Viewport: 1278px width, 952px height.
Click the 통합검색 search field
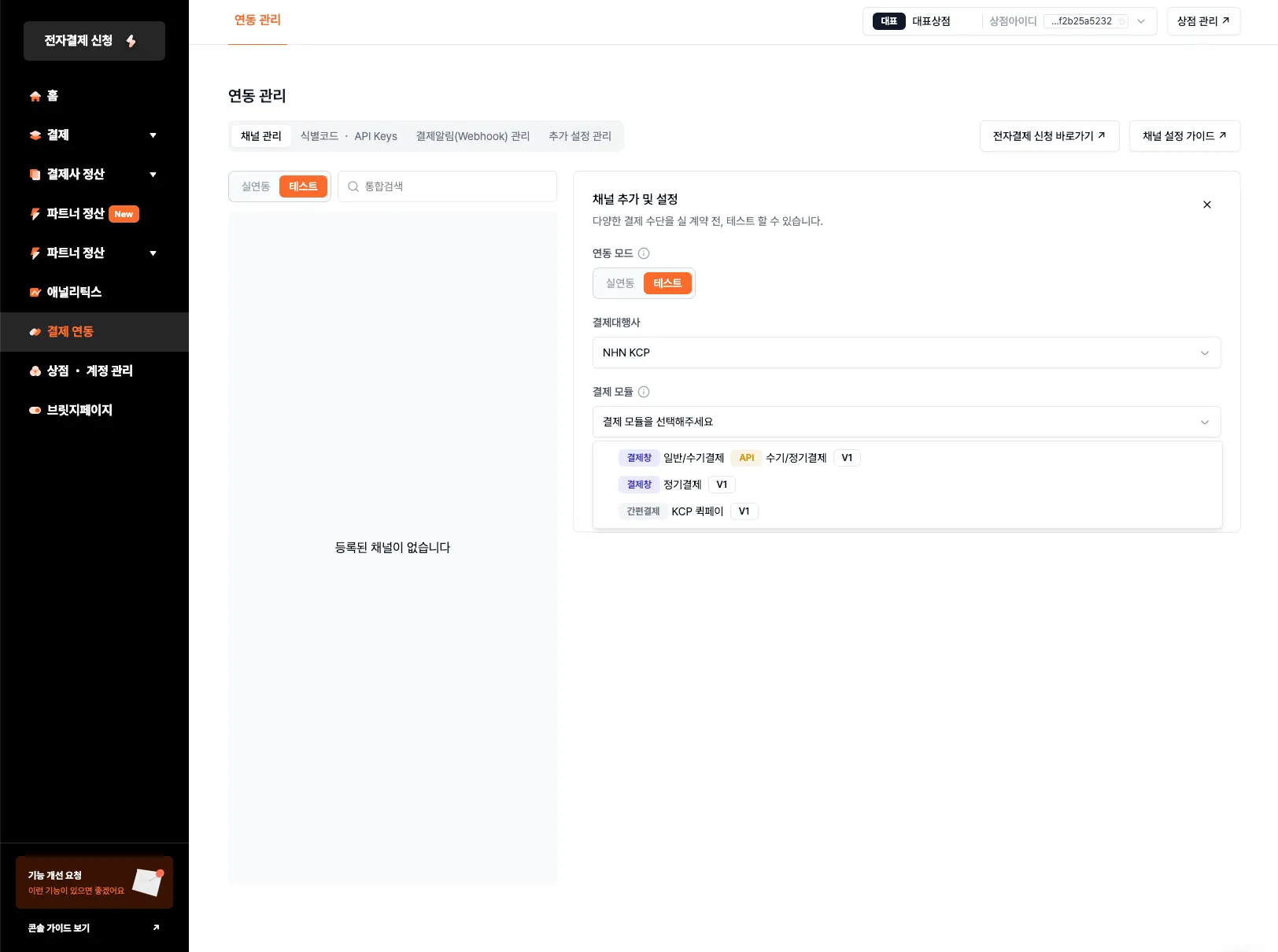coord(456,186)
